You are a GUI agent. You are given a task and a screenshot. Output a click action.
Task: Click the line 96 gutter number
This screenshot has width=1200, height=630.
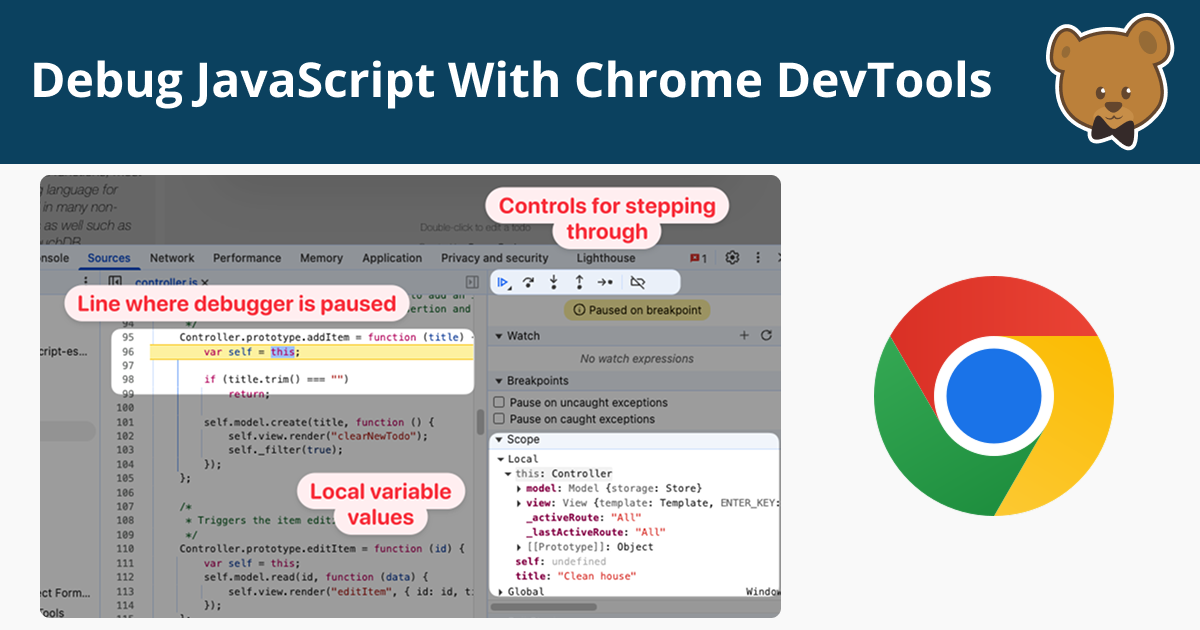coord(128,352)
